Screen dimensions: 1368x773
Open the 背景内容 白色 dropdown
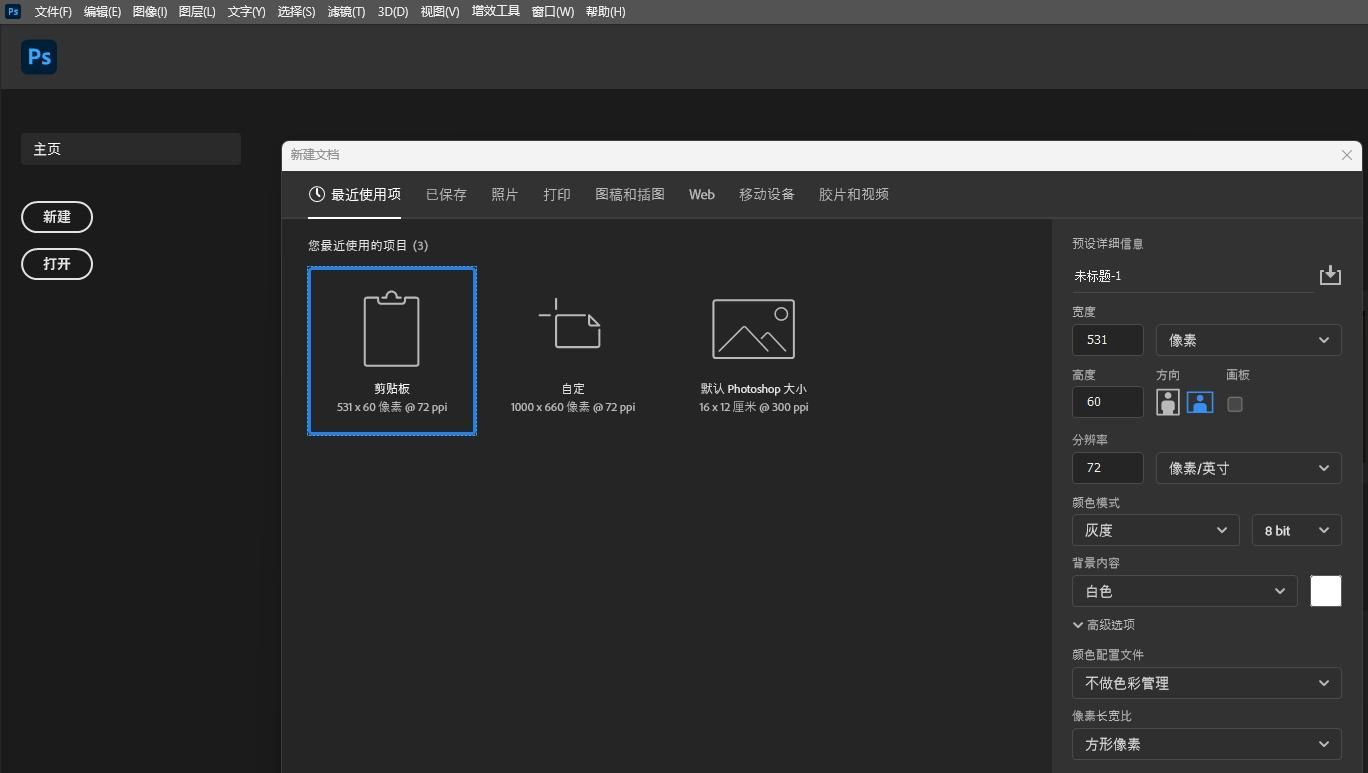click(1184, 591)
